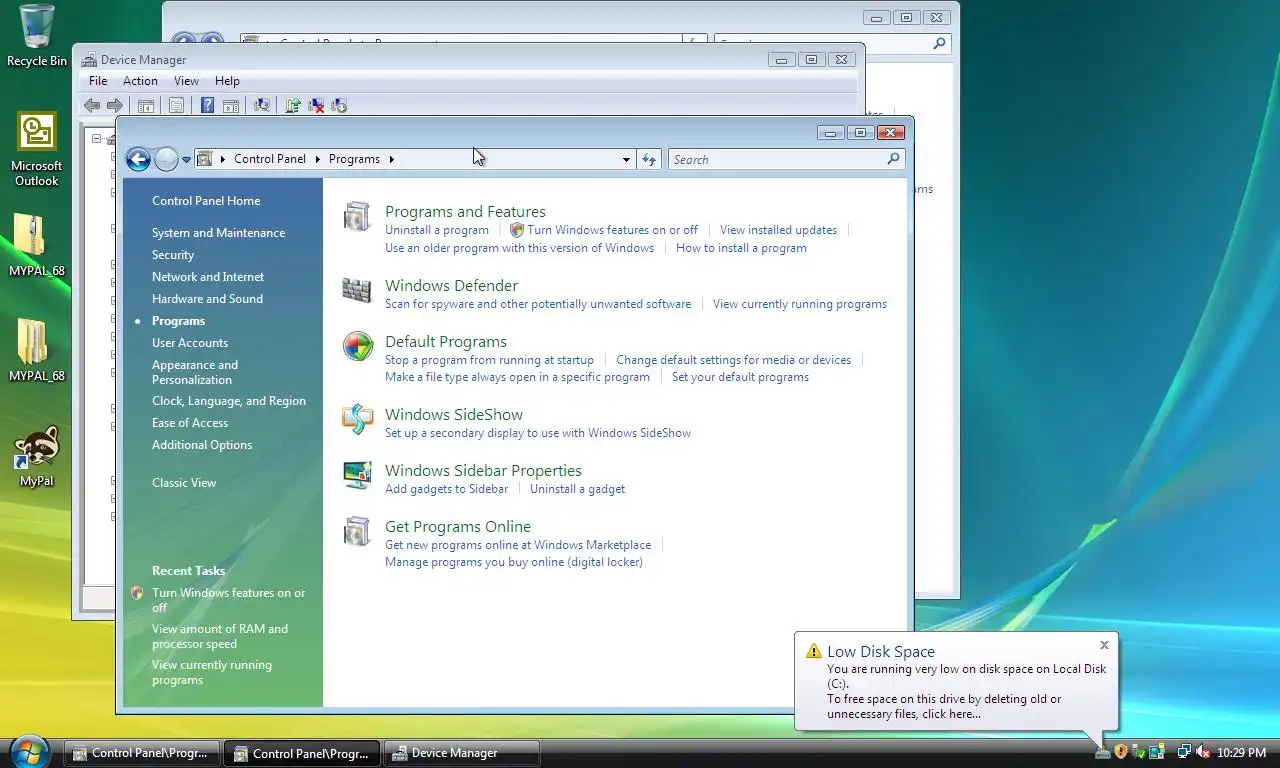This screenshot has height=768, width=1280.
Task: Open the Default Programs globe icon
Action: coord(357,346)
